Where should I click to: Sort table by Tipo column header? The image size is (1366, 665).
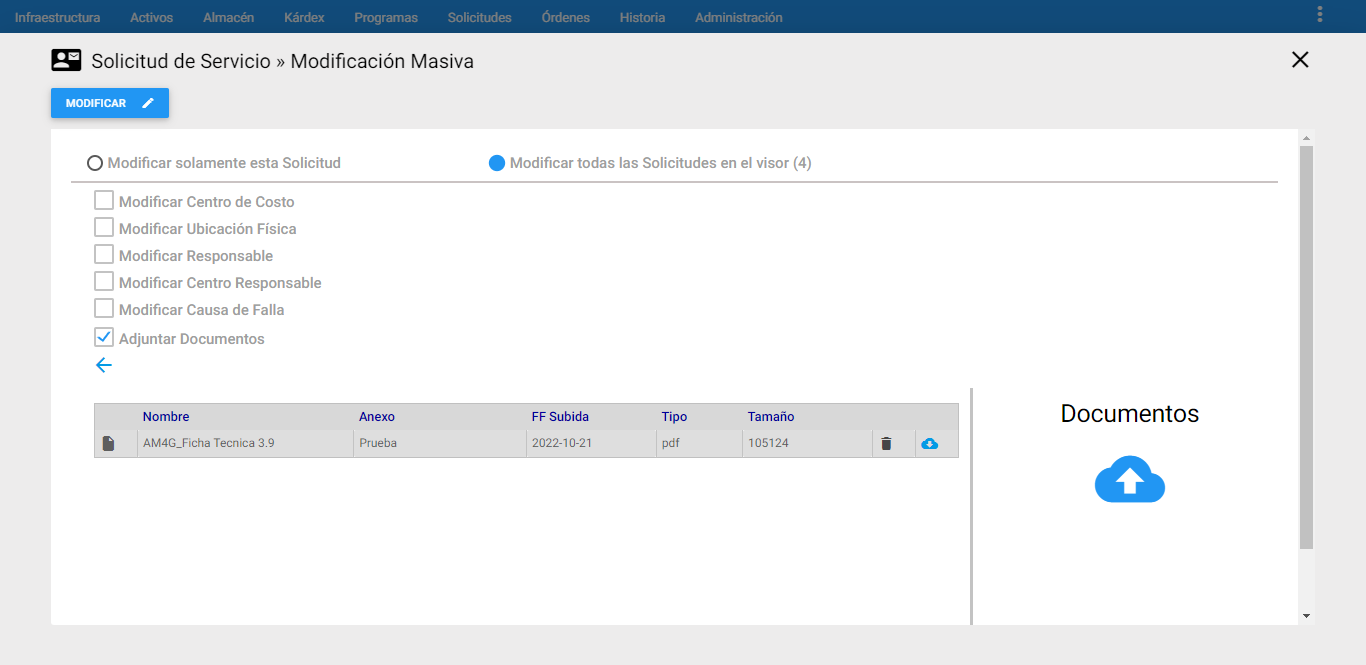674,416
